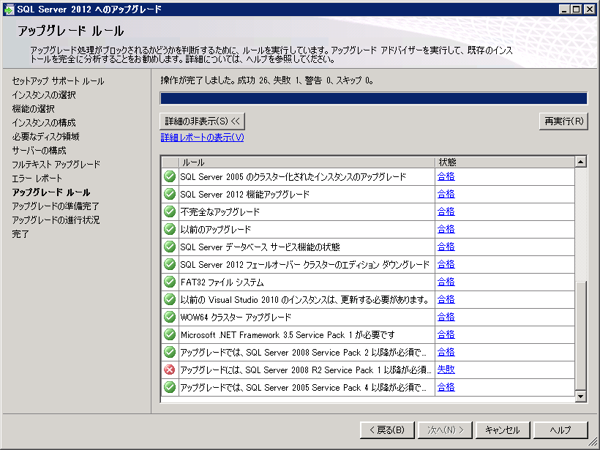Click the completed blue progress bar
600x450 pixels.
(373, 98)
